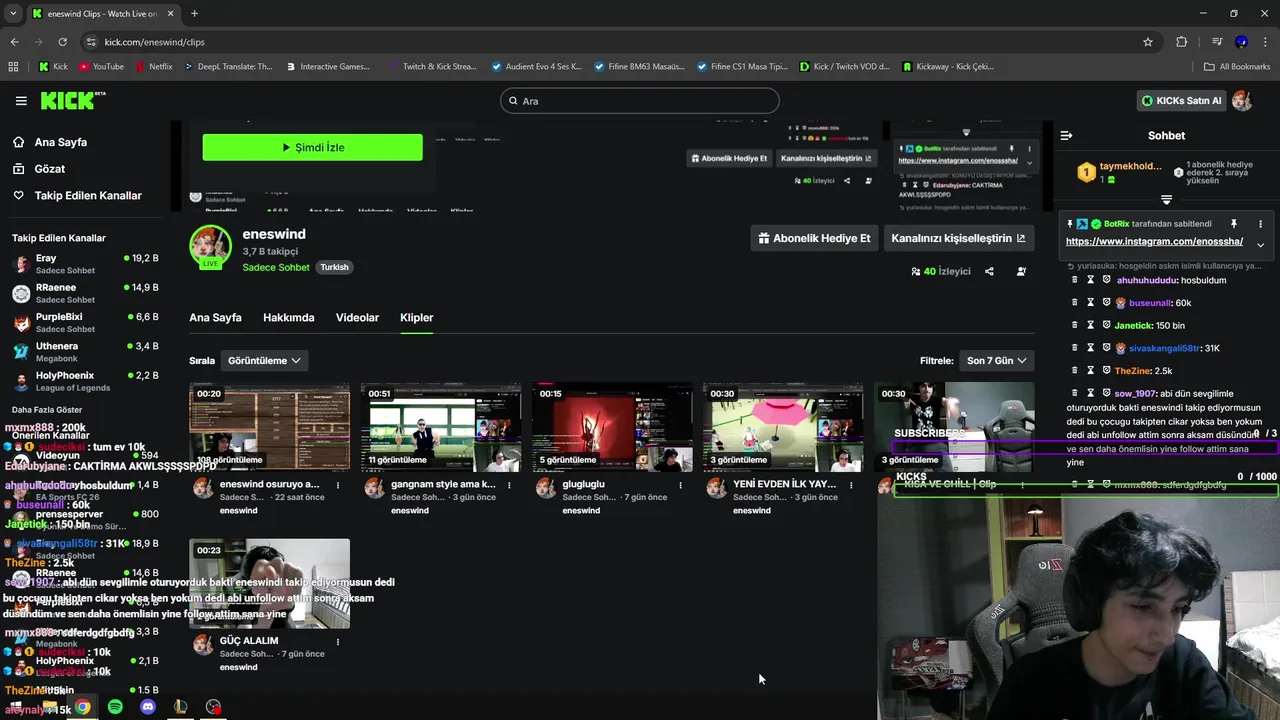Image resolution: width=1280 pixels, height=720 pixels.
Task: Collapse the Sohbet chat panel
Action: pyautogui.click(x=1066, y=135)
